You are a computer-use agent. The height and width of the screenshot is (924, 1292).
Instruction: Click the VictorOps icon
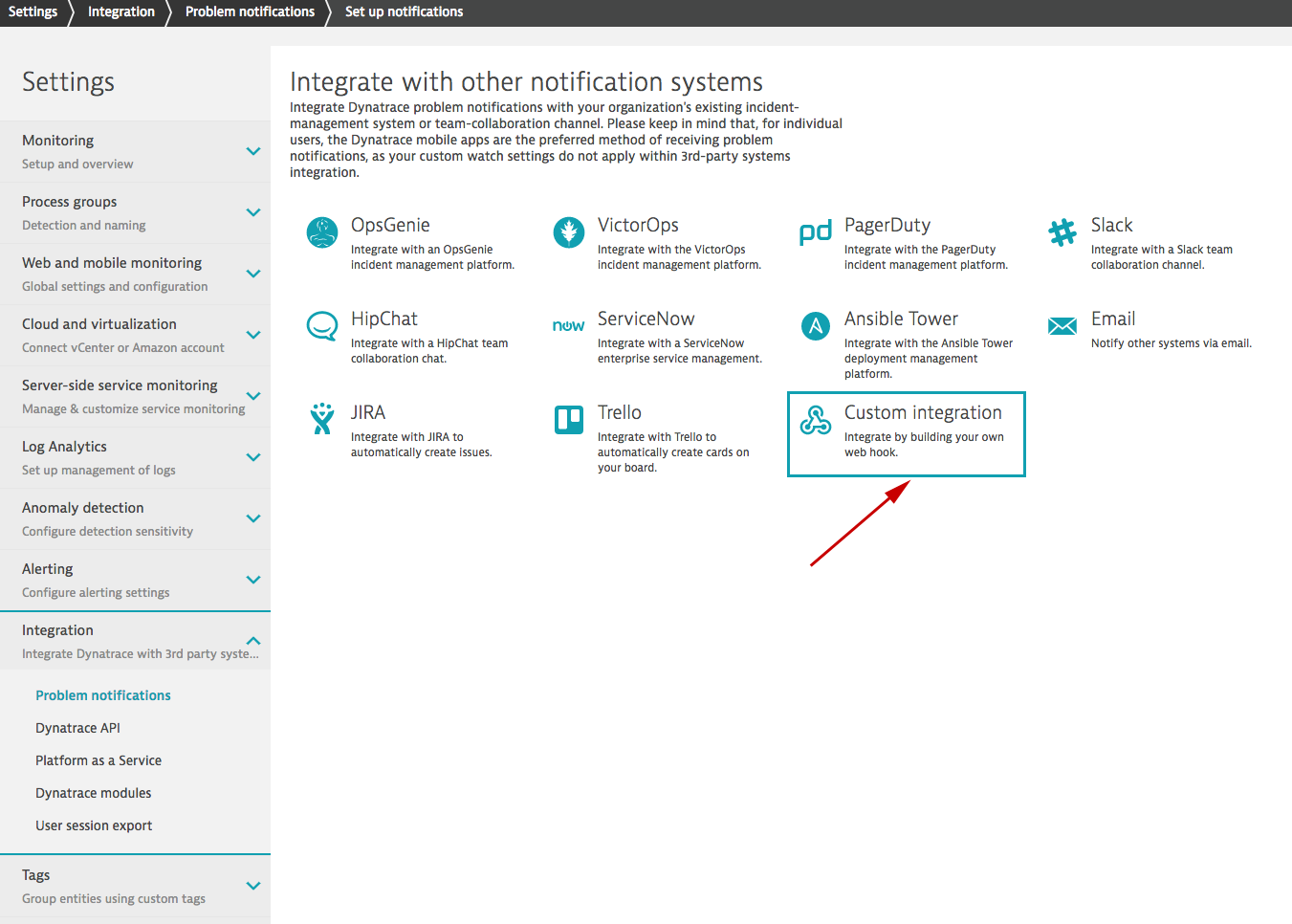(569, 231)
